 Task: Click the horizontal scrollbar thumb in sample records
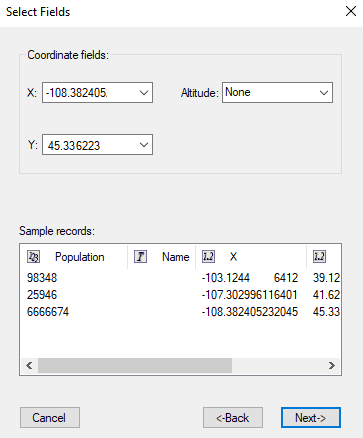point(135,365)
